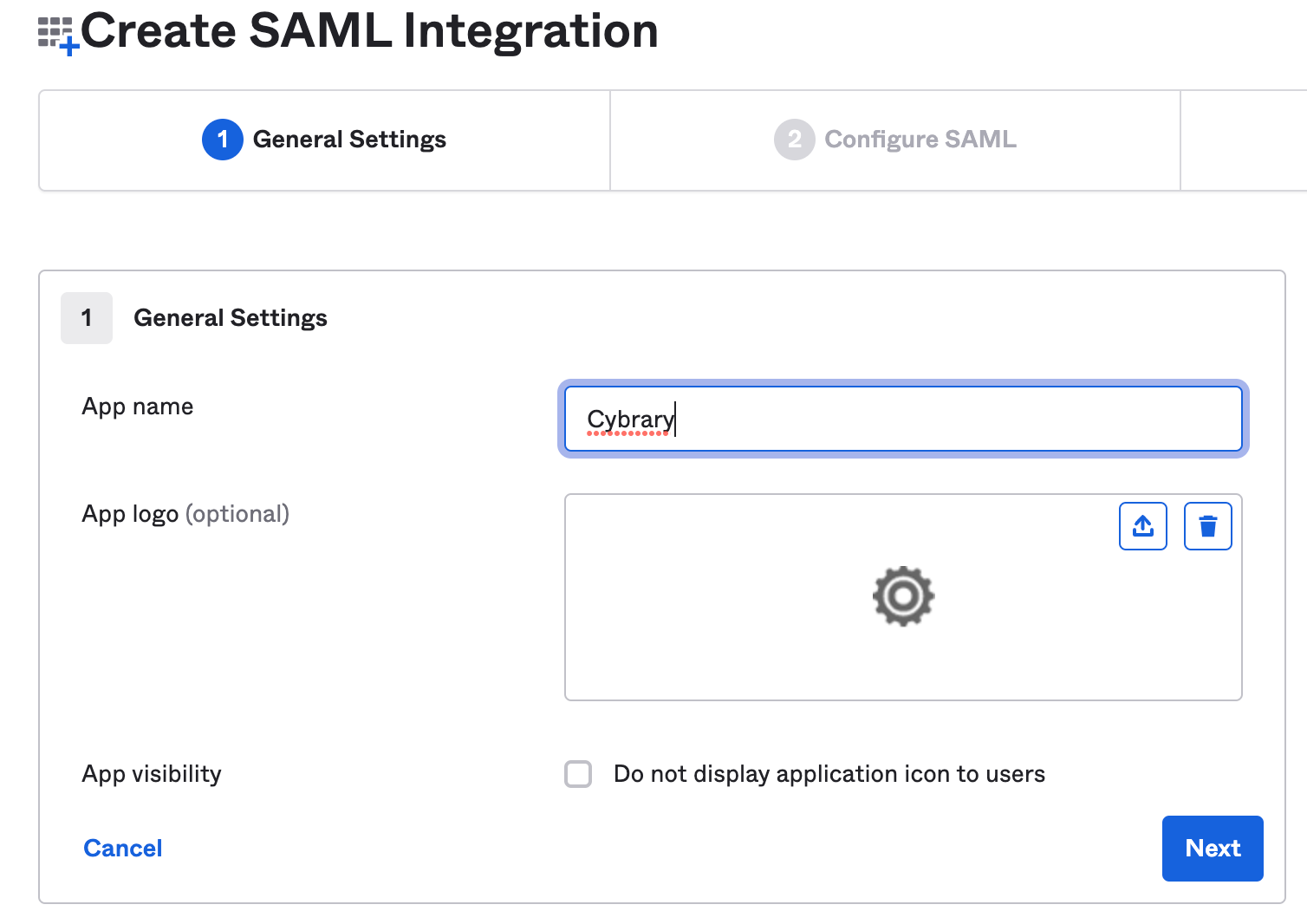Click the gray circle 2 step indicator
The image size is (1307, 924).
tap(795, 140)
